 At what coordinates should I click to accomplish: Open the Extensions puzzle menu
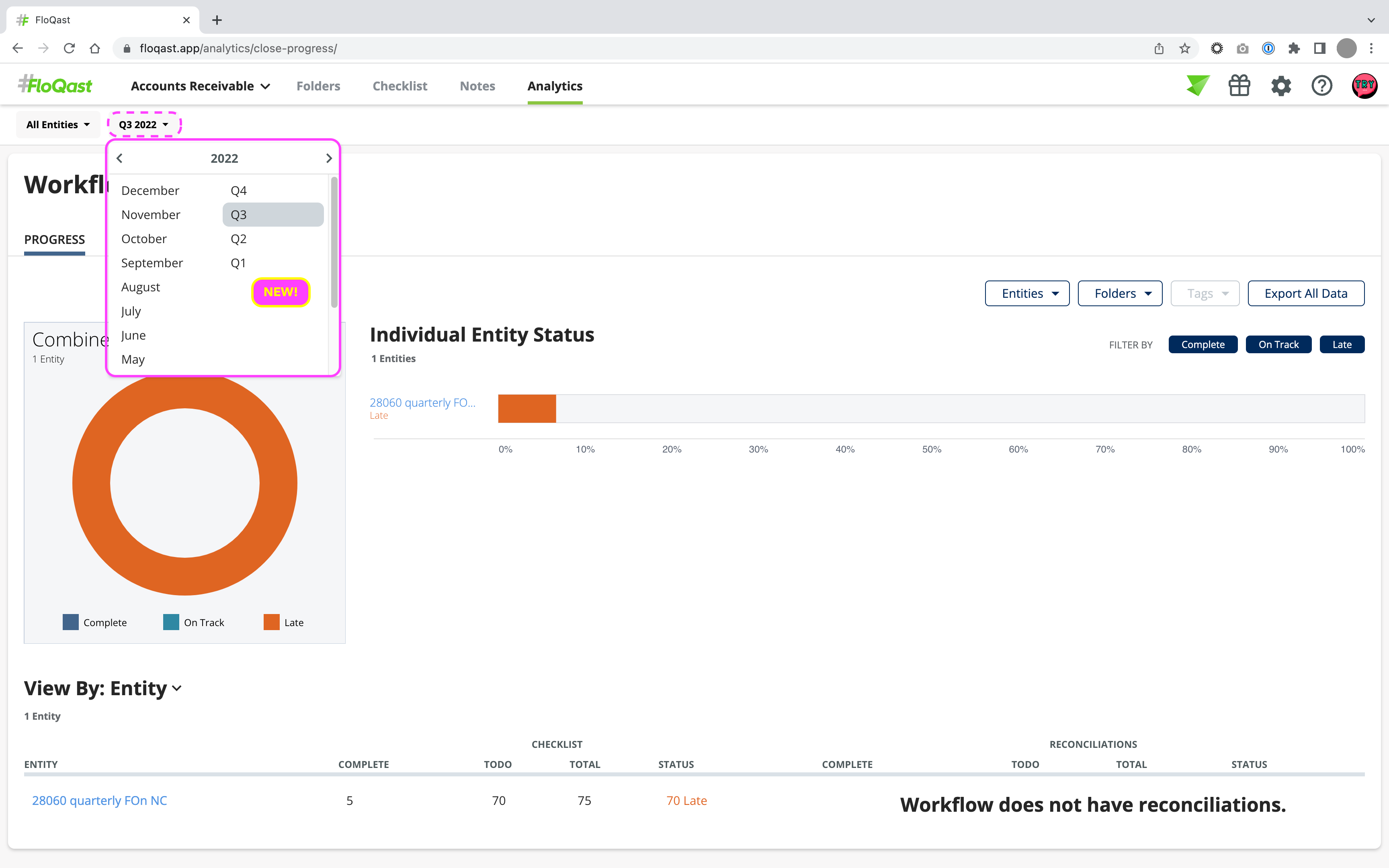click(x=1294, y=48)
